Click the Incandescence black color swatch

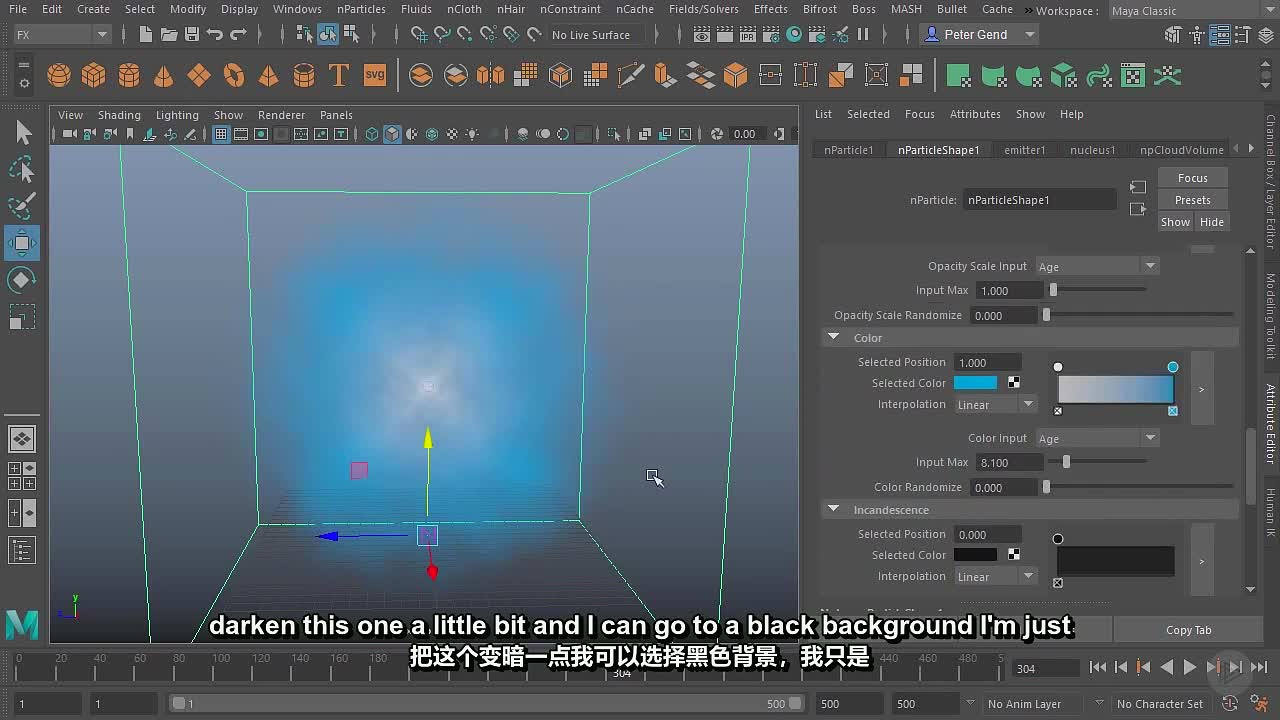pyautogui.click(x=975, y=554)
